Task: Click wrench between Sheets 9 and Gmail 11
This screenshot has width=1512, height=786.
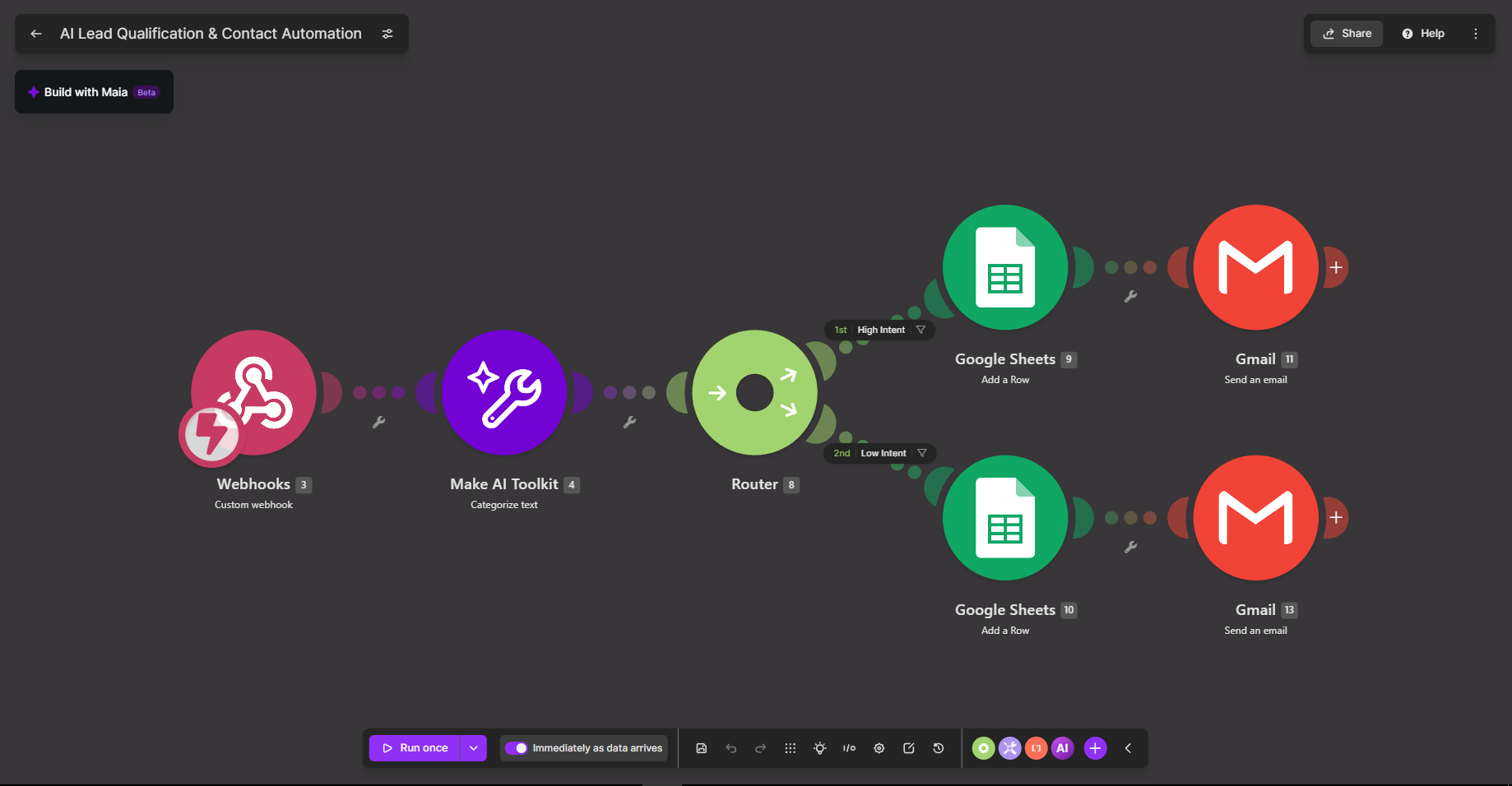Action: click(x=1131, y=296)
